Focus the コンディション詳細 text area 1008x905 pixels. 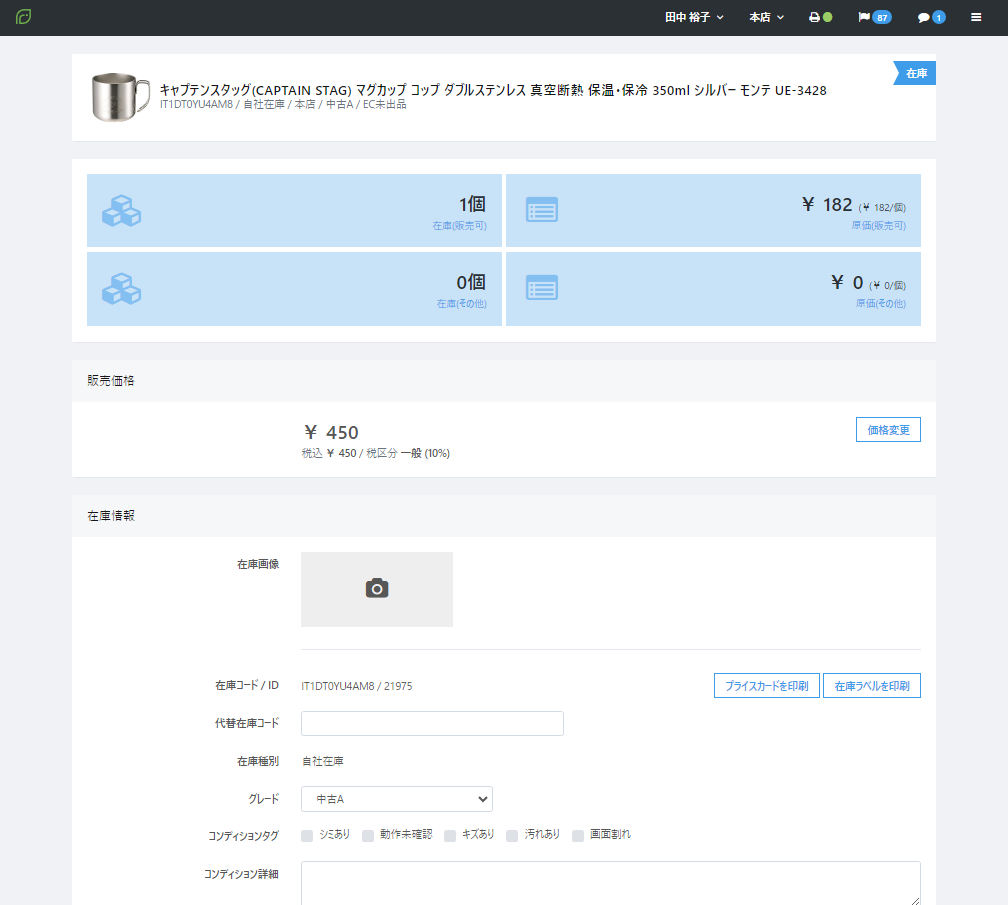[611, 883]
